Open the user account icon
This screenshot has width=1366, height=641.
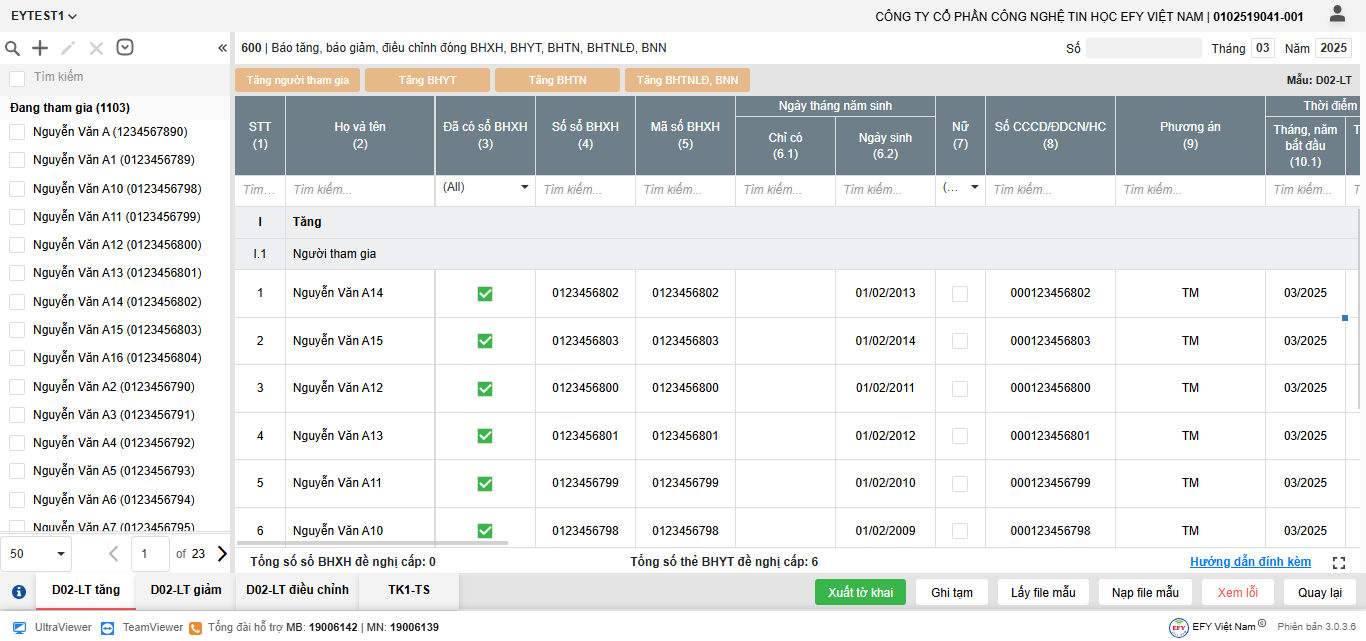click(x=1337, y=14)
